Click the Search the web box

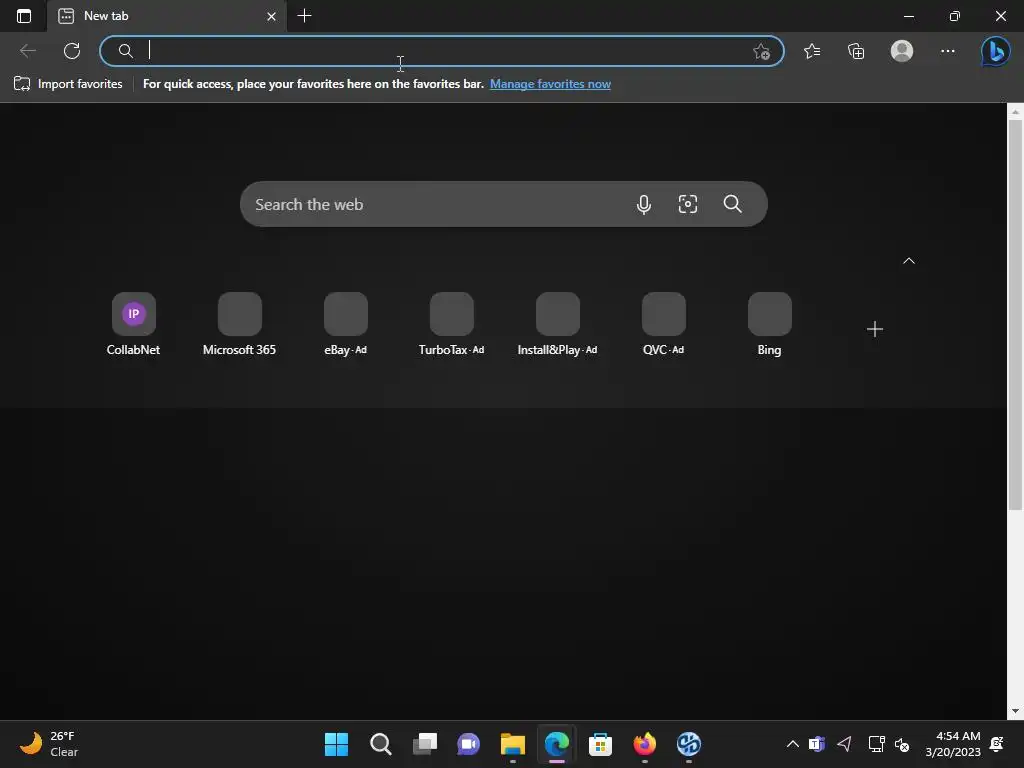pyautogui.click(x=504, y=204)
